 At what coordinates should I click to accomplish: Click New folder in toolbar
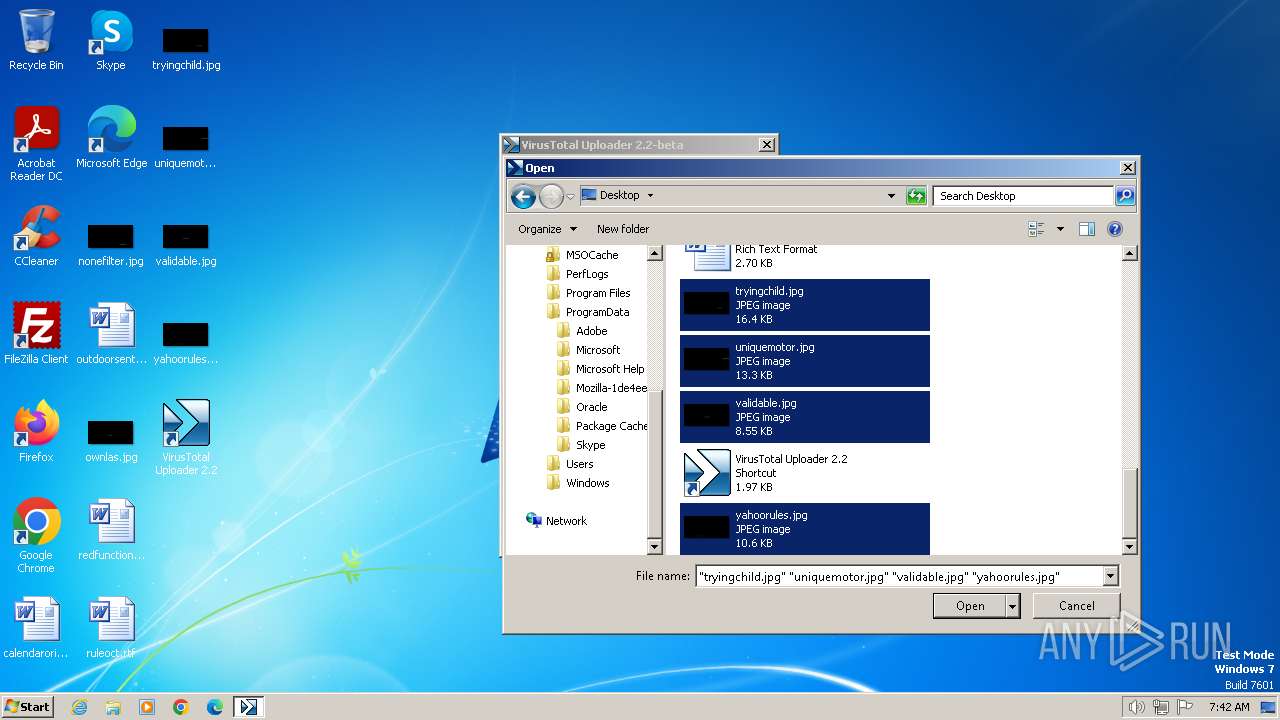623,229
